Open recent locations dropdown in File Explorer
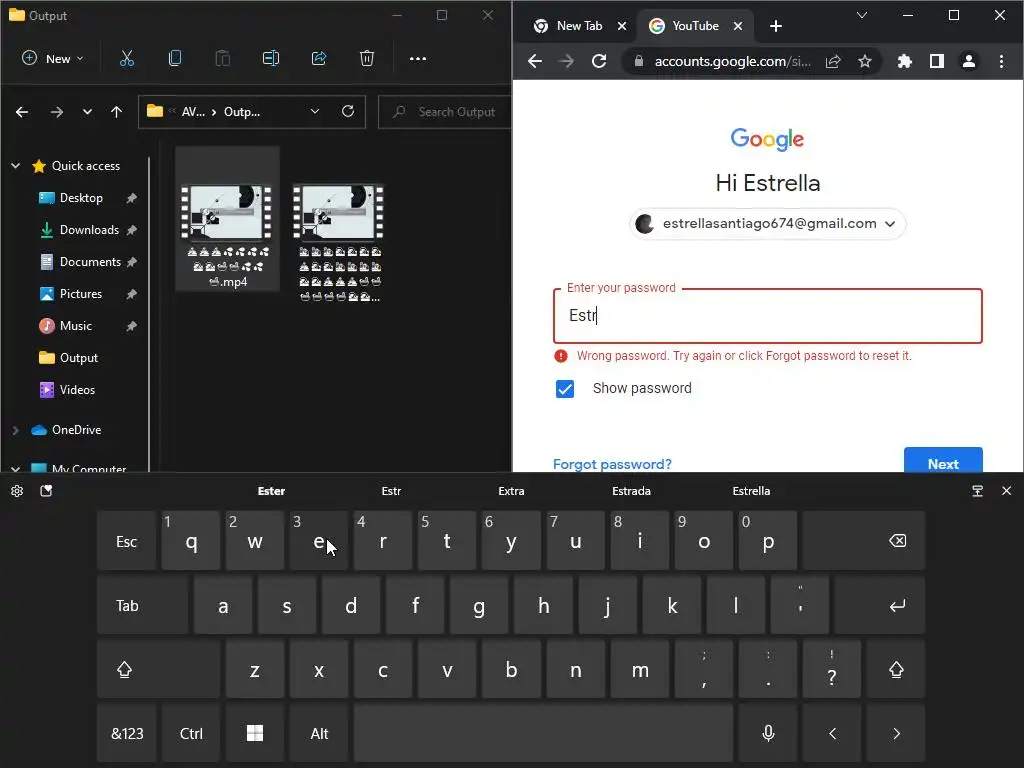1024x768 pixels. (x=87, y=112)
